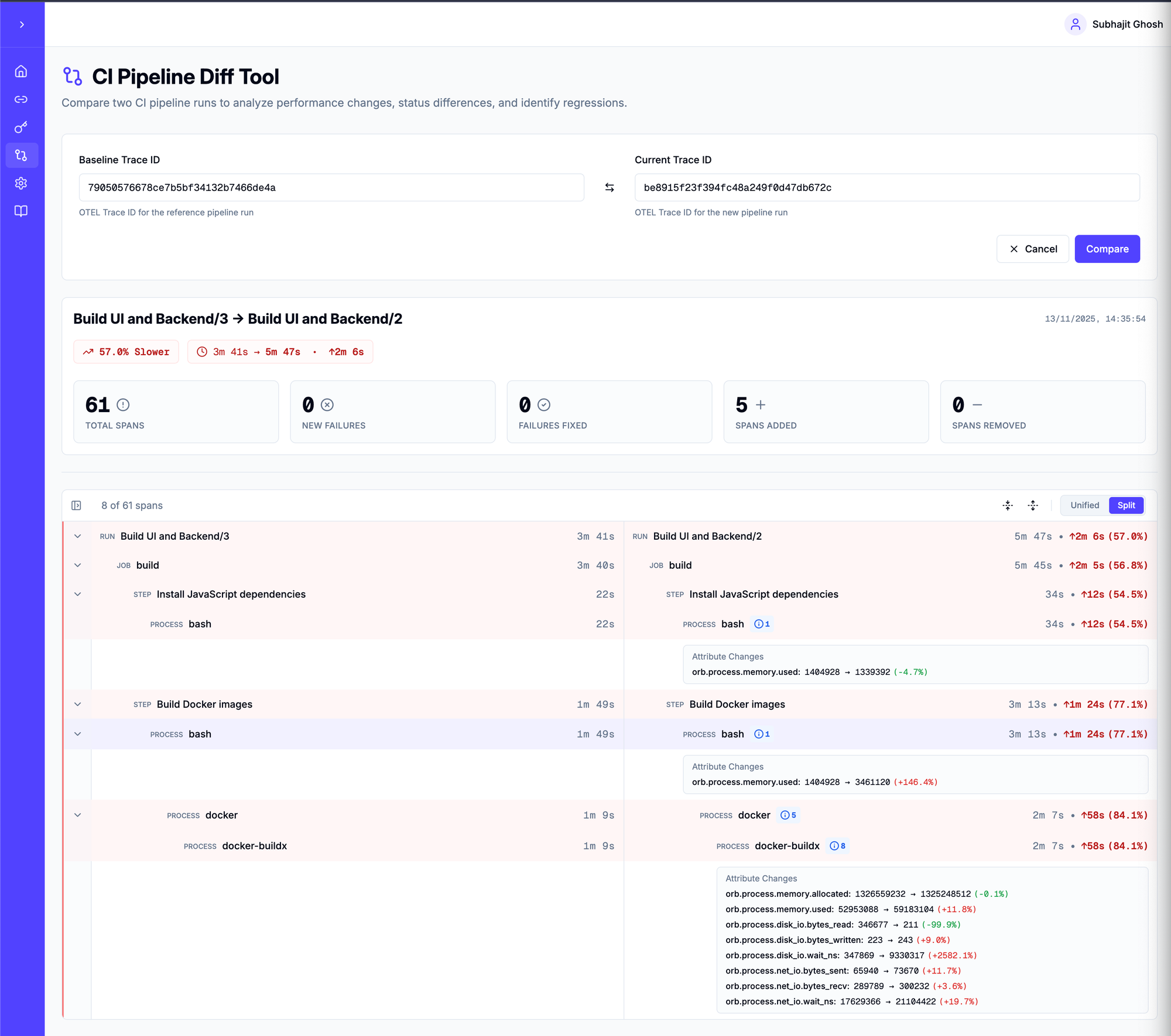Open the book docs icon in sidebar
The image size is (1171, 1036).
pyautogui.click(x=21, y=211)
